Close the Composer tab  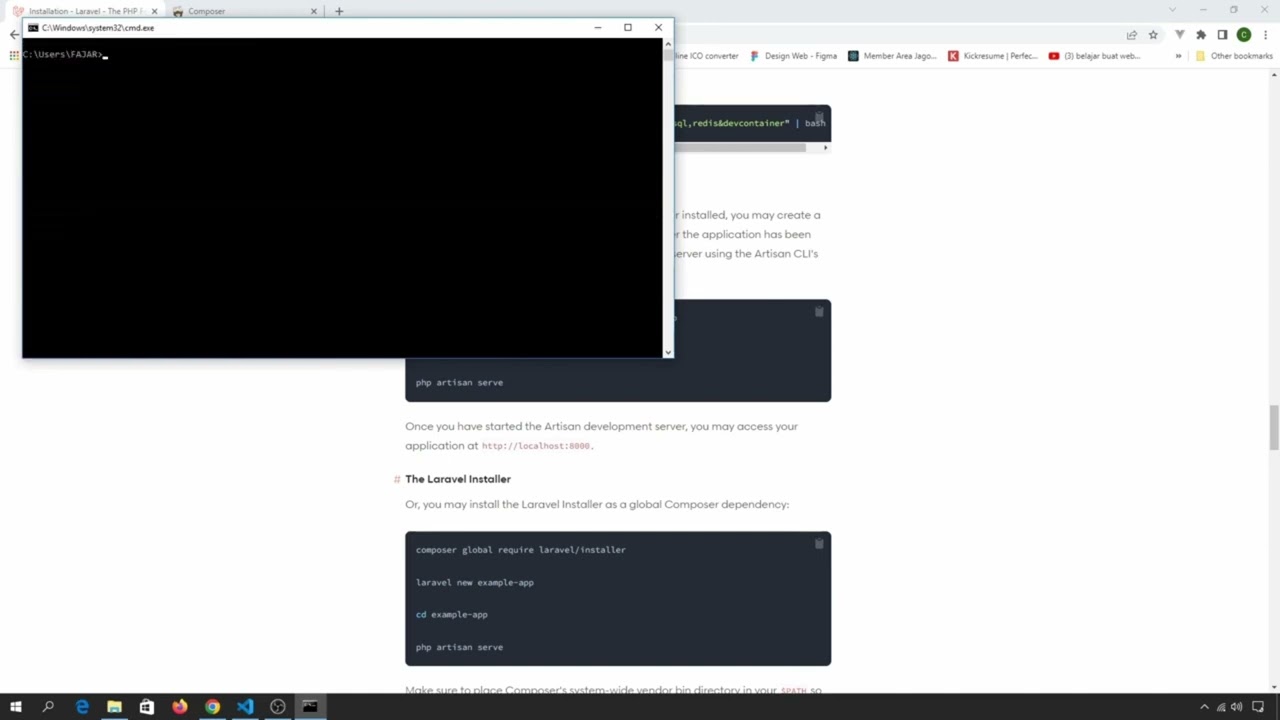(314, 11)
